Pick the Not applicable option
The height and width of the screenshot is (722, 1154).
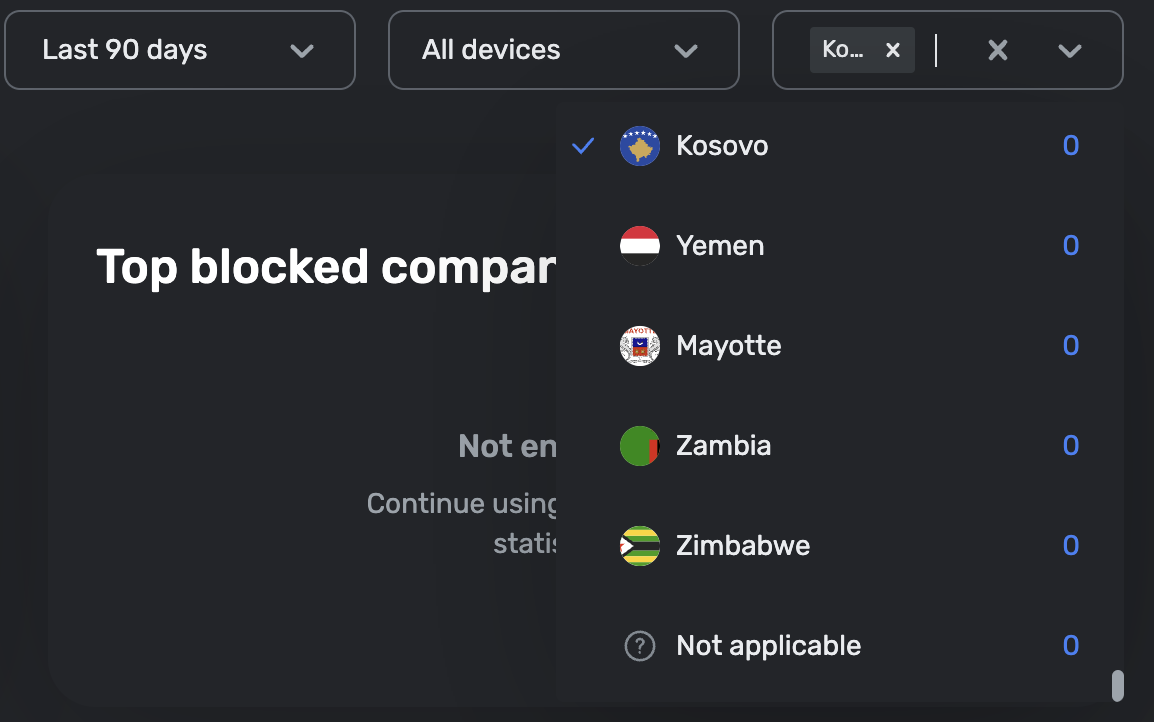(x=768, y=646)
